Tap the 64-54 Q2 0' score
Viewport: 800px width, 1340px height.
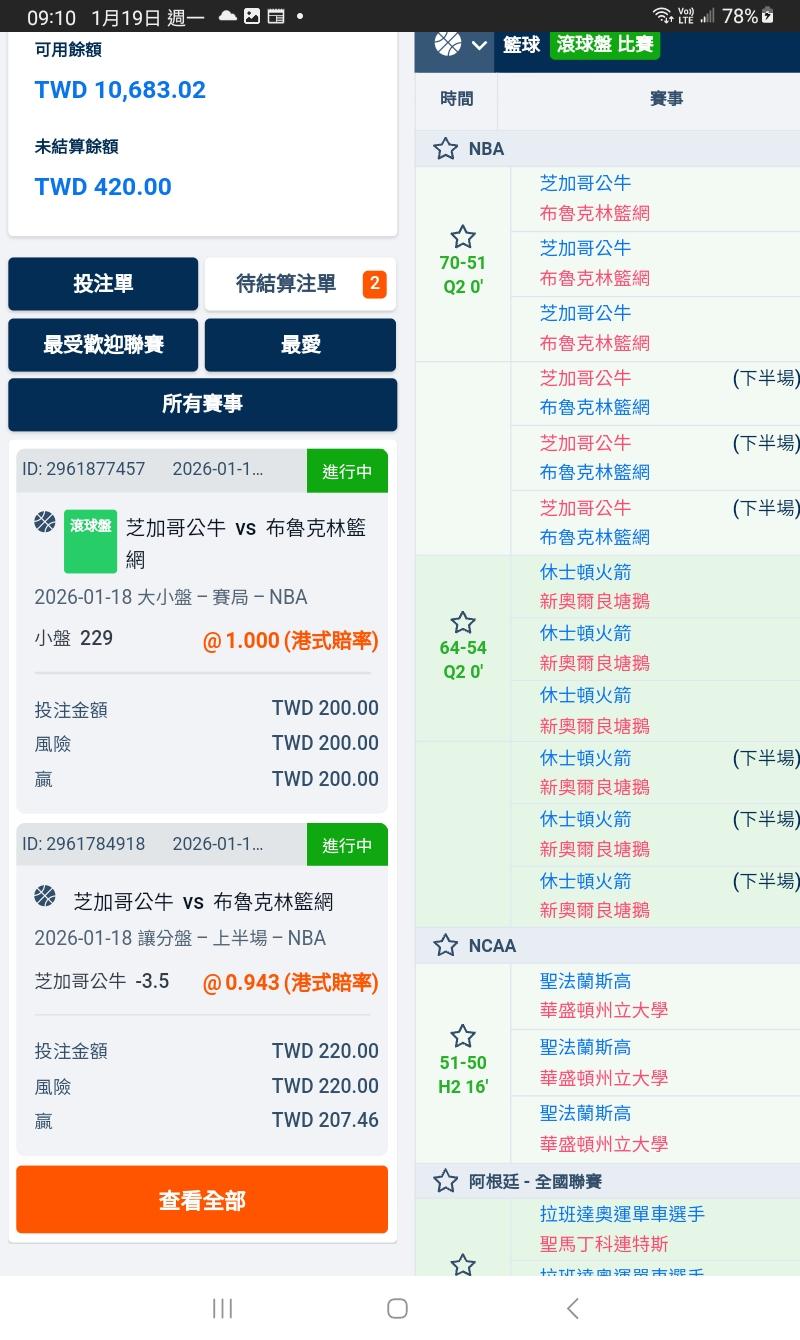pyautogui.click(x=462, y=659)
